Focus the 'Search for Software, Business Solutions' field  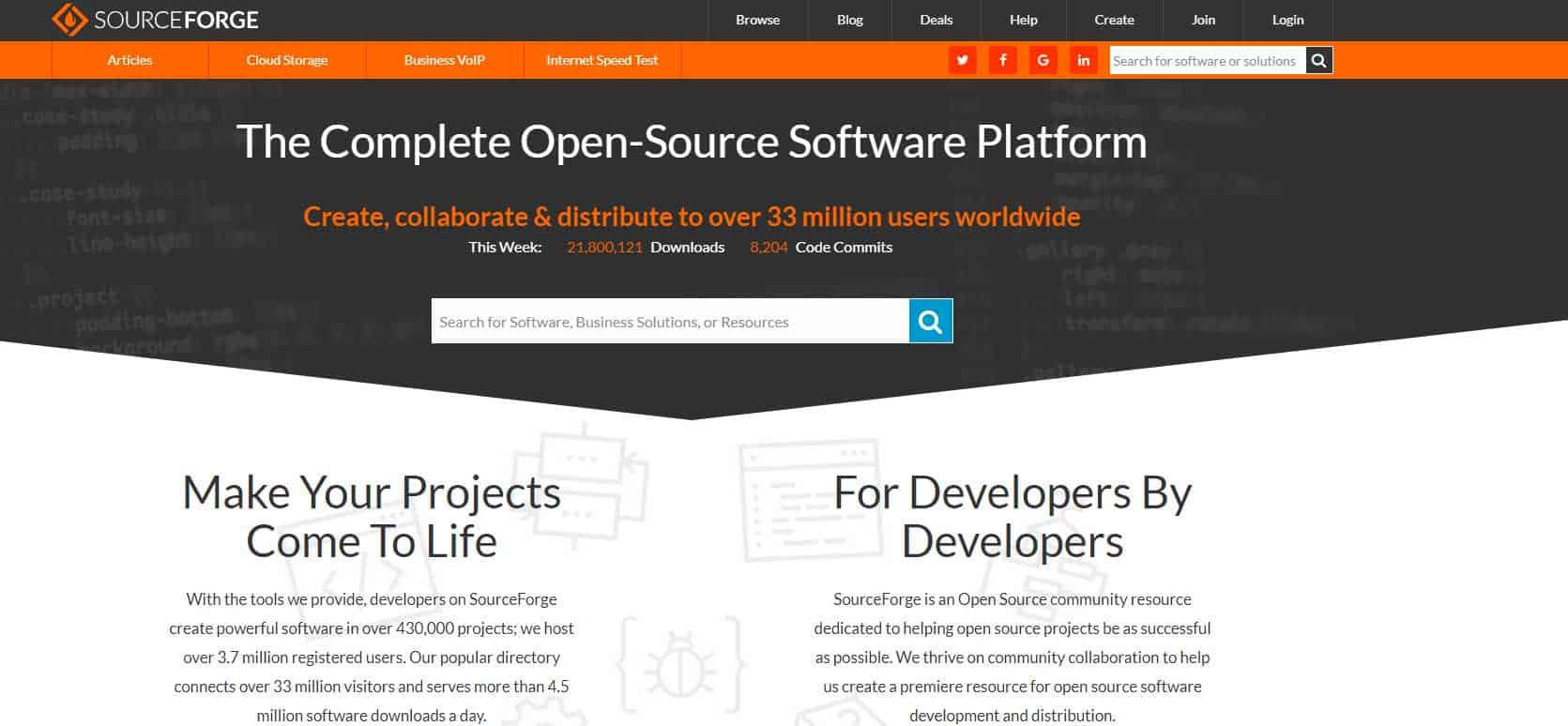[670, 321]
